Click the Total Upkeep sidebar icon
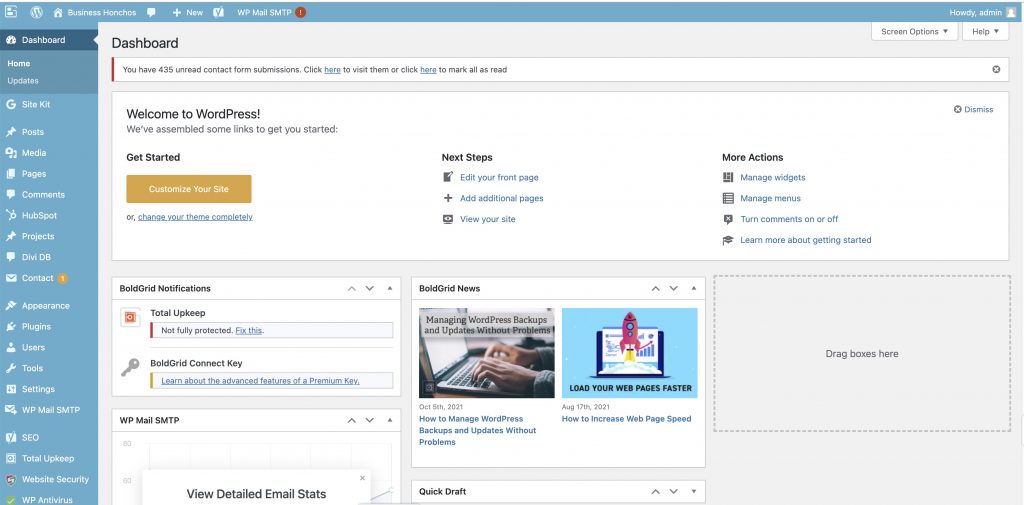The image size is (1024, 505). (11, 459)
